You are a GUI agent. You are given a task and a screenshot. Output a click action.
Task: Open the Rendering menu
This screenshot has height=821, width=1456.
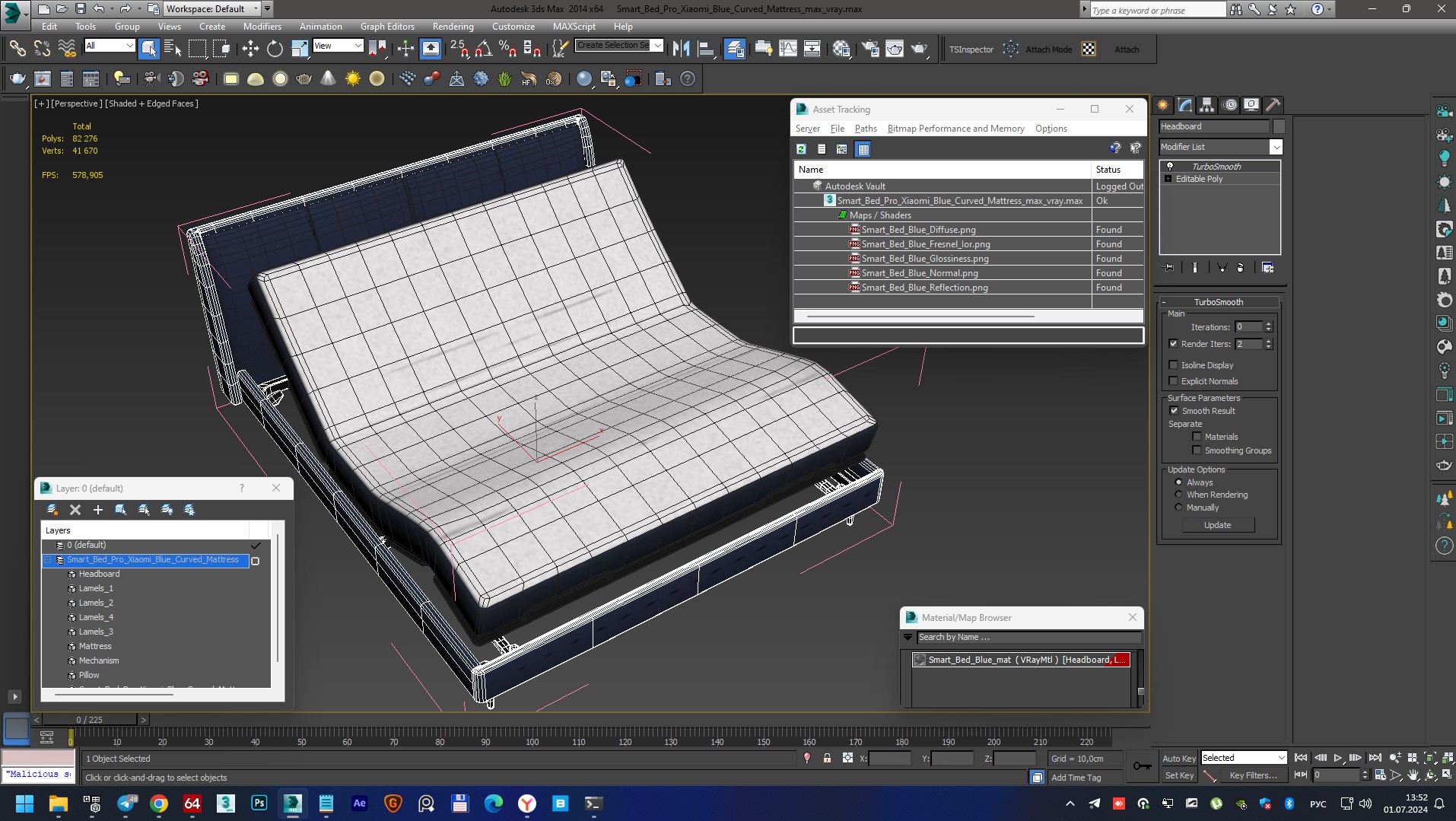(x=453, y=27)
